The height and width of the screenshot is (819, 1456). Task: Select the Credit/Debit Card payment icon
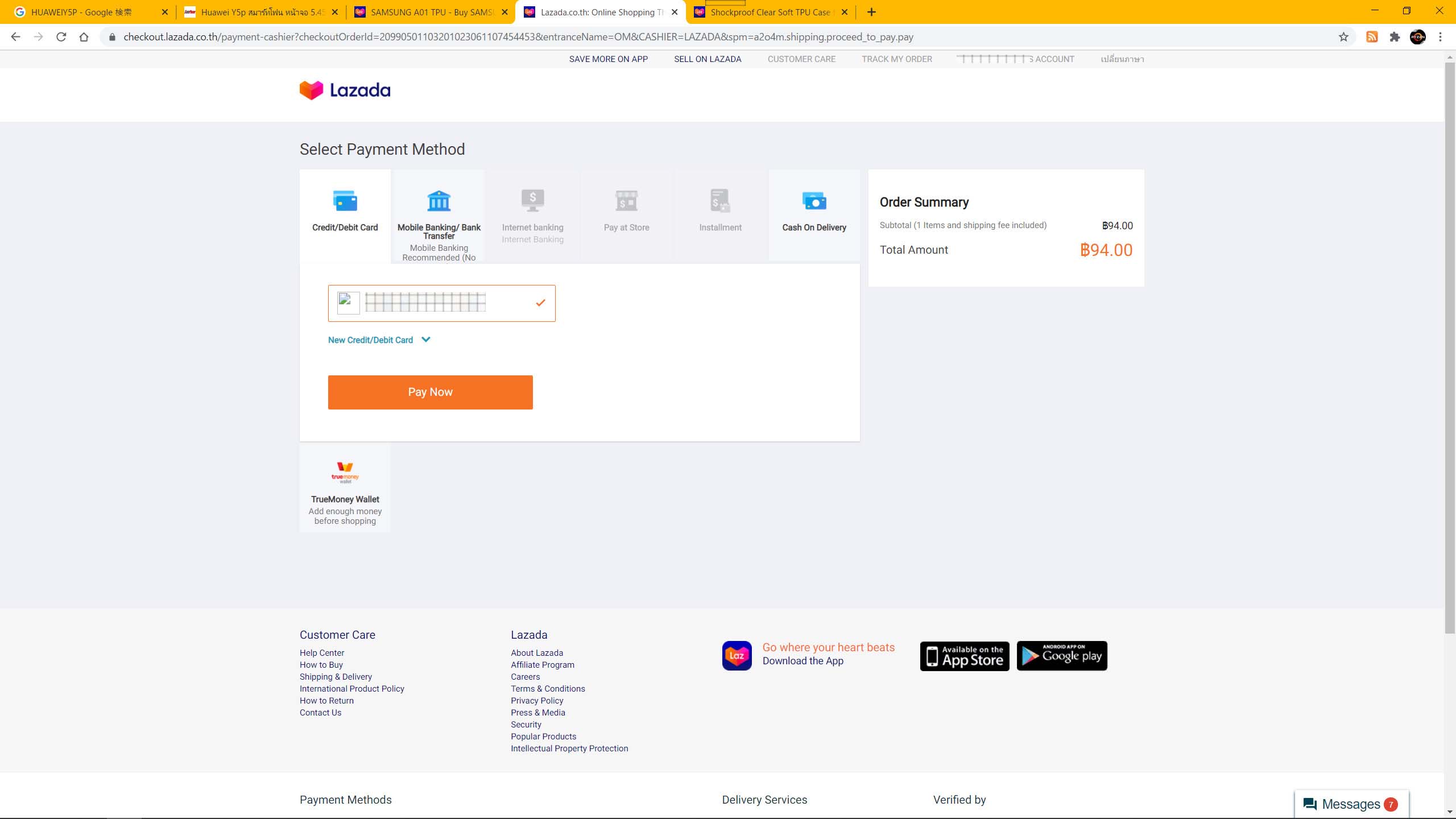345,201
